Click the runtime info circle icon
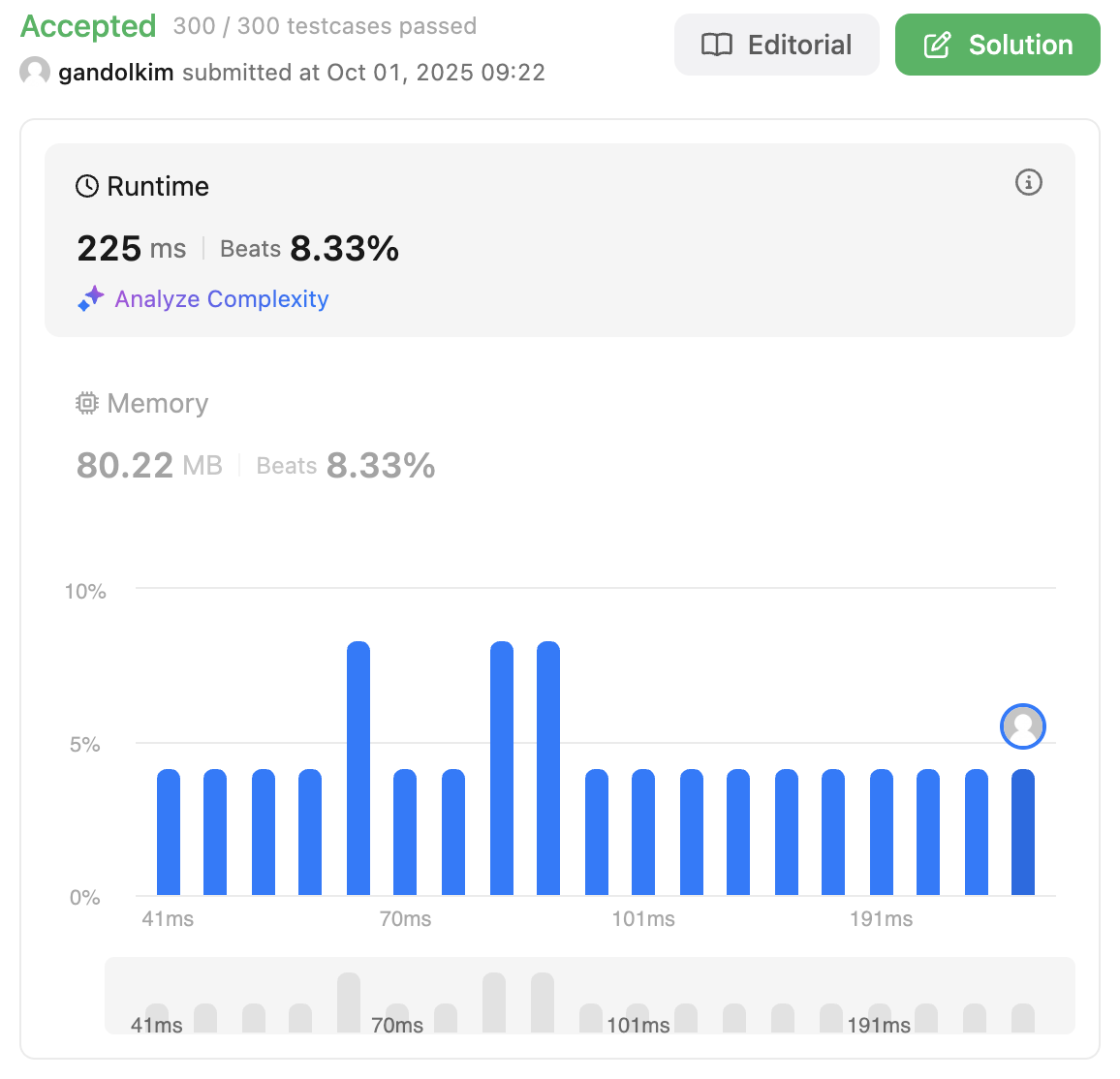This screenshot has height=1079, width=1120. (x=1029, y=182)
